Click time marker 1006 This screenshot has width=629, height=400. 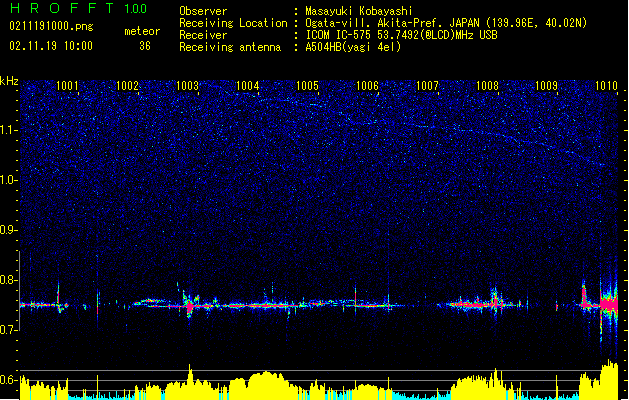tap(367, 86)
